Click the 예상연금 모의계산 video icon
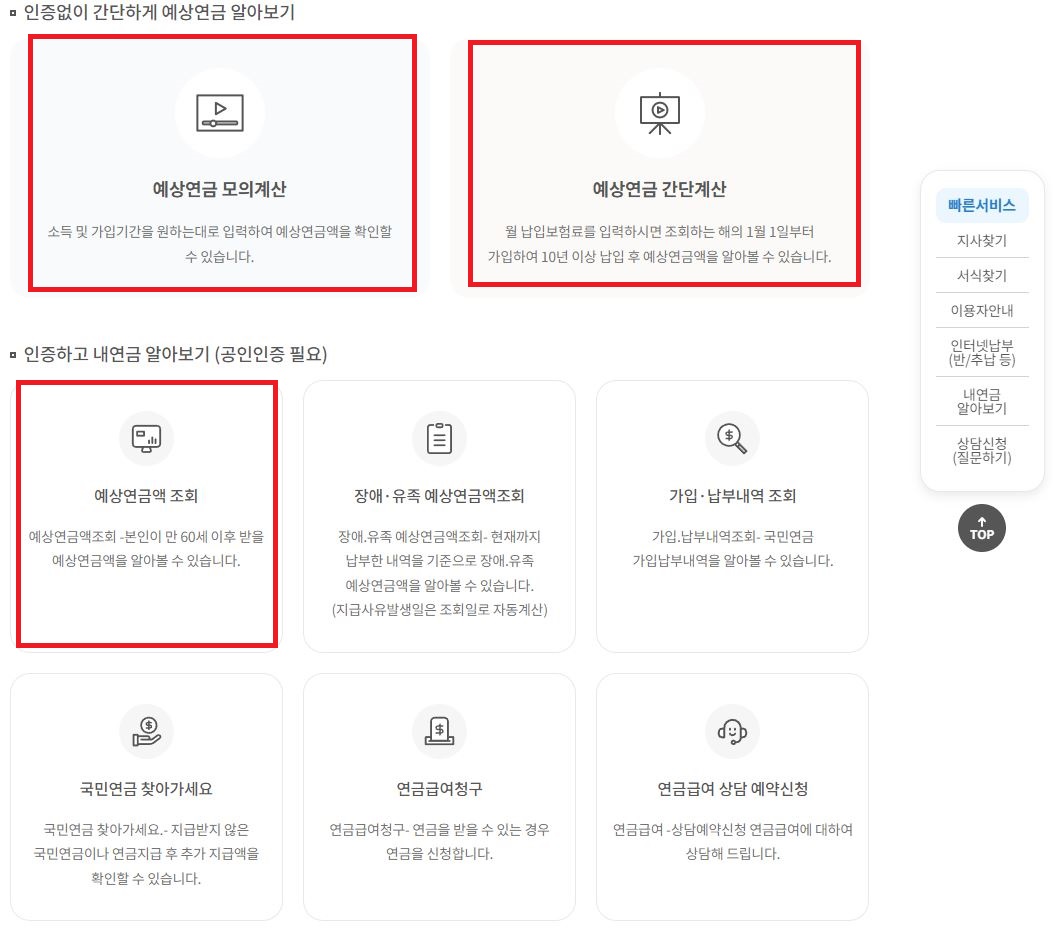This screenshot has height=931, width=1053. [x=222, y=112]
